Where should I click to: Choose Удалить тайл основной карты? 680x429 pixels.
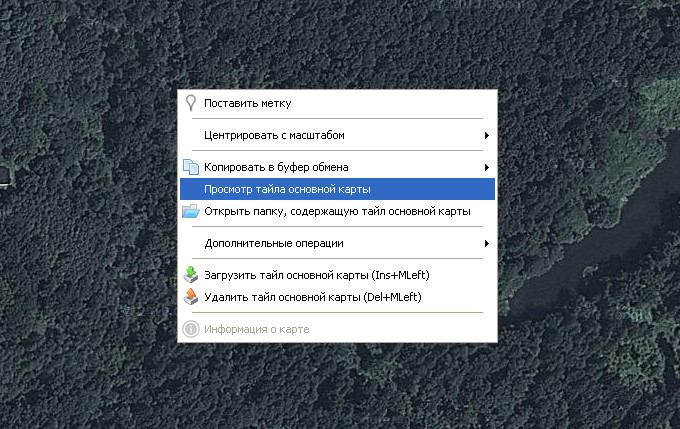click(x=312, y=297)
